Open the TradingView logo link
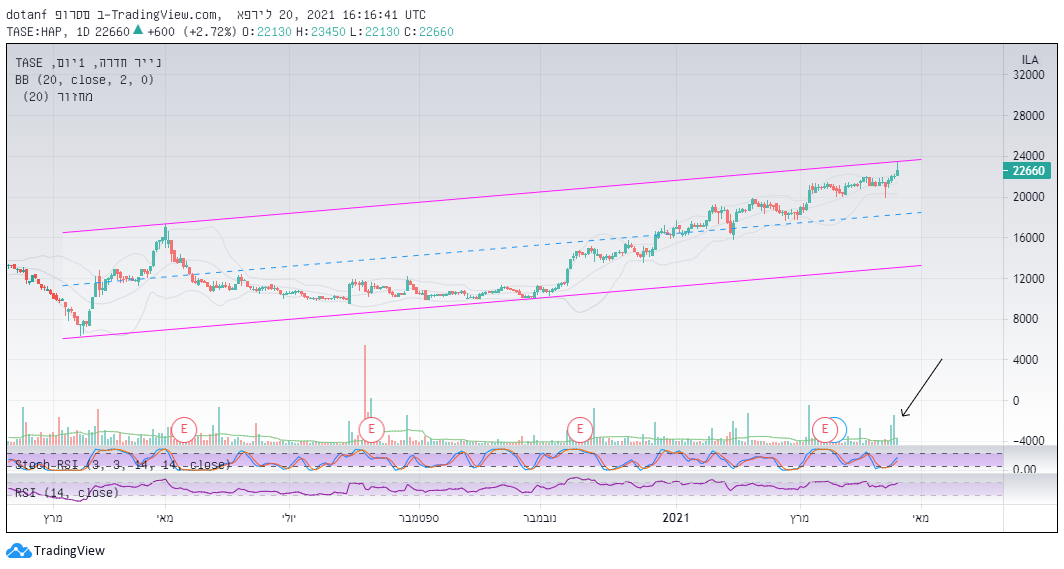This screenshot has width=1064, height=569. (x=56, y=551)
